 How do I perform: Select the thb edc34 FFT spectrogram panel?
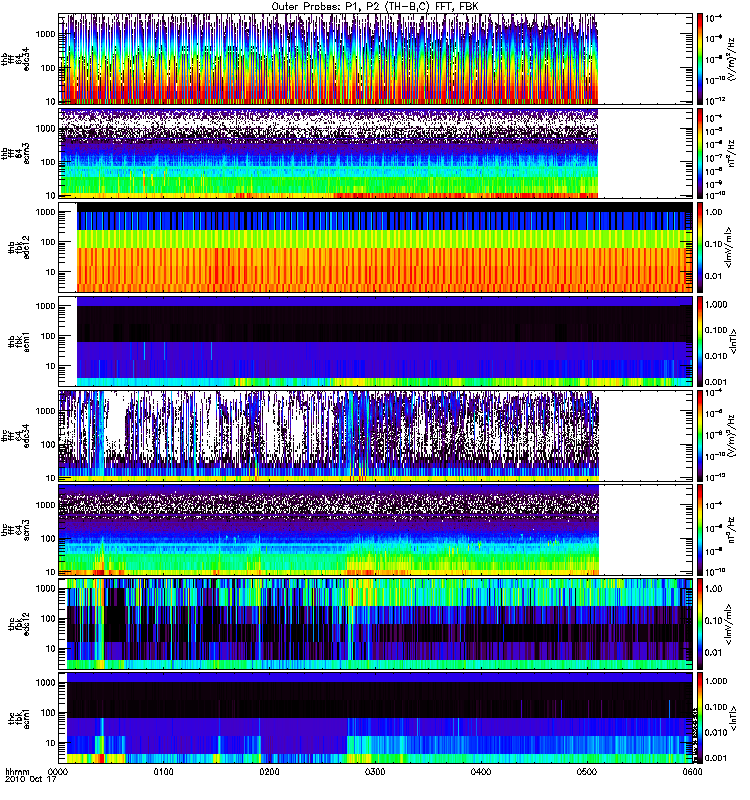375,59
